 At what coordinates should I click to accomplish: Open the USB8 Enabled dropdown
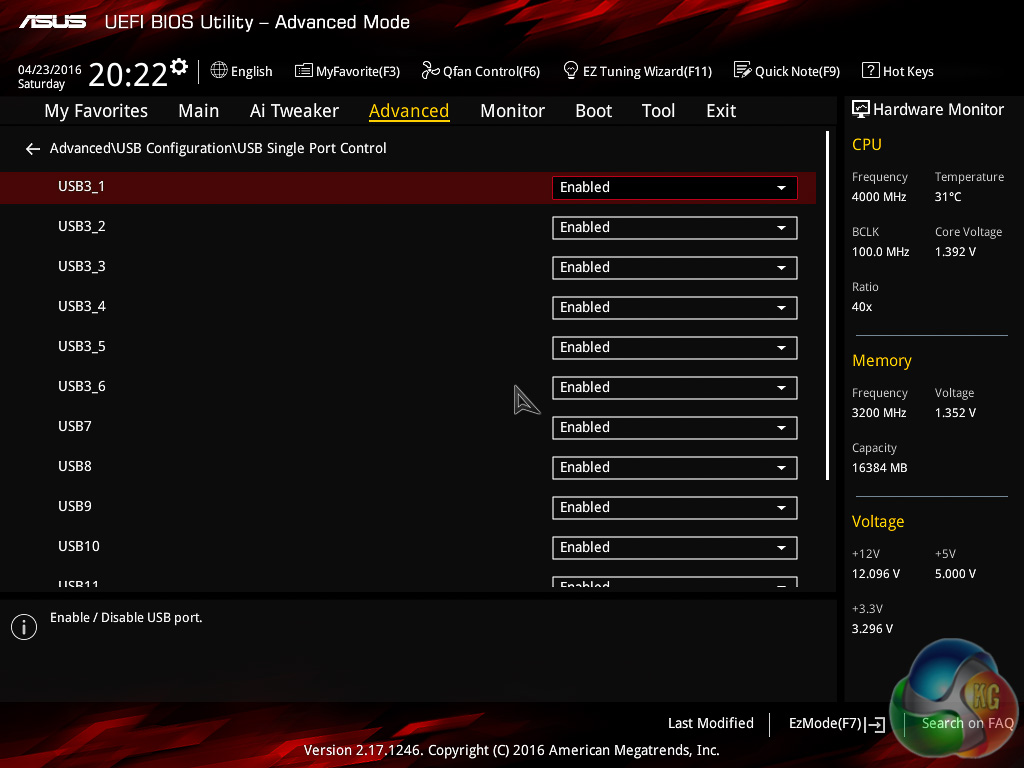tap(675, 468)
